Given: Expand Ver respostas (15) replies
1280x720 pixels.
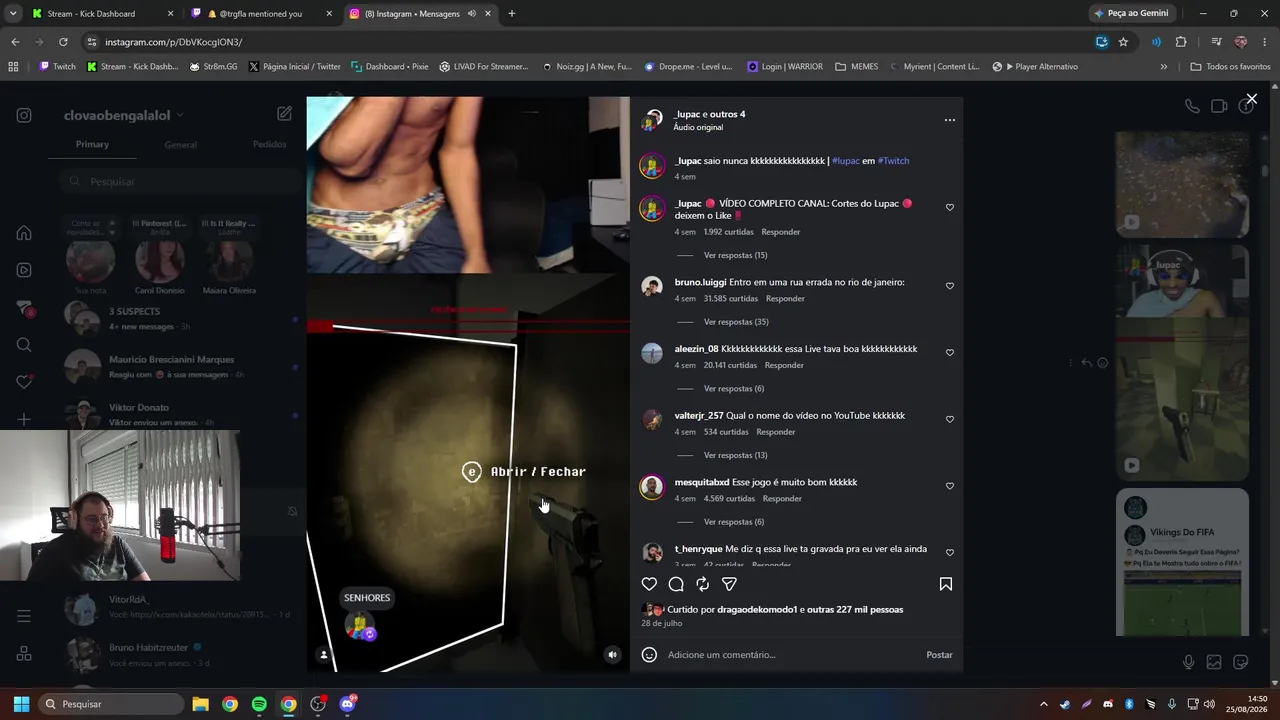Looking at the screenshot, I should point(735,255).
